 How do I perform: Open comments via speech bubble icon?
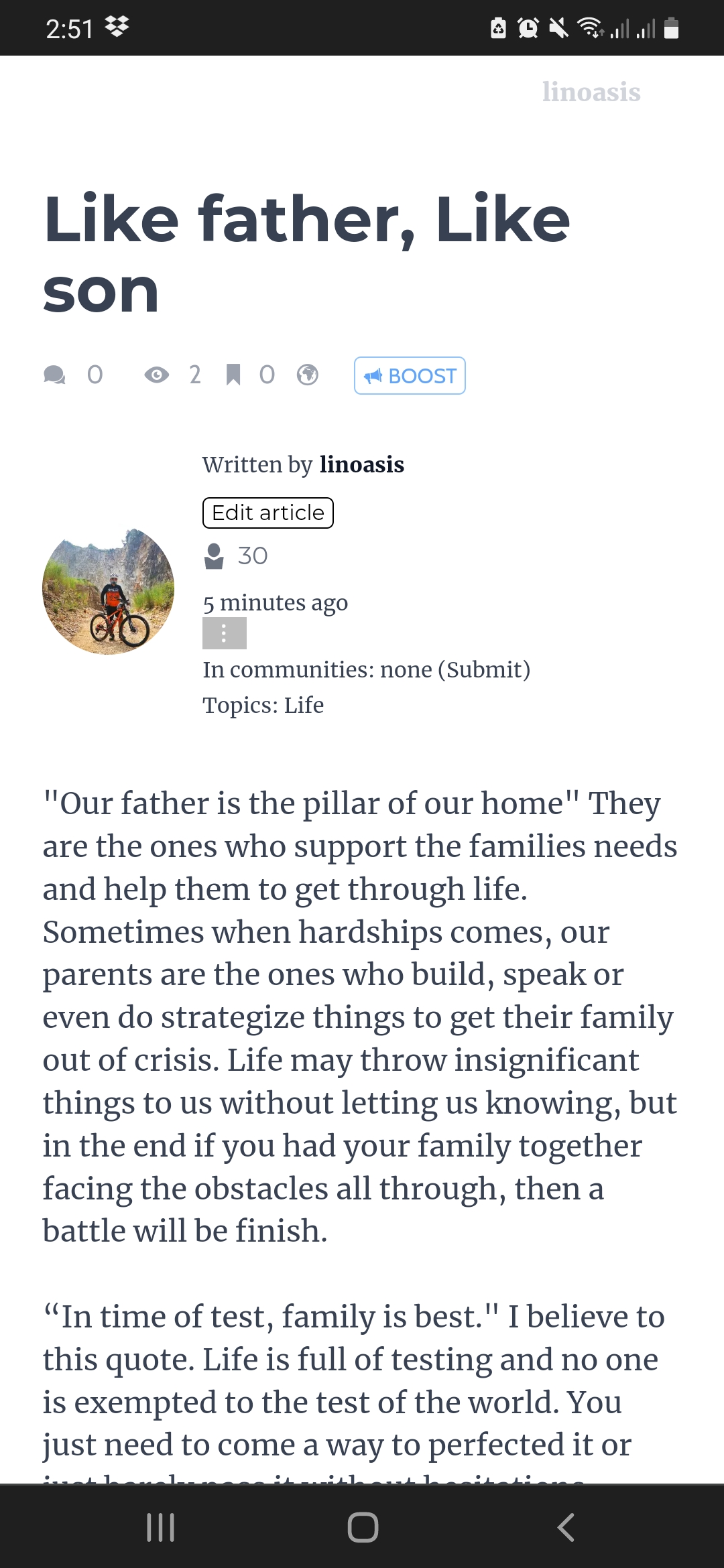pos(54,375)
